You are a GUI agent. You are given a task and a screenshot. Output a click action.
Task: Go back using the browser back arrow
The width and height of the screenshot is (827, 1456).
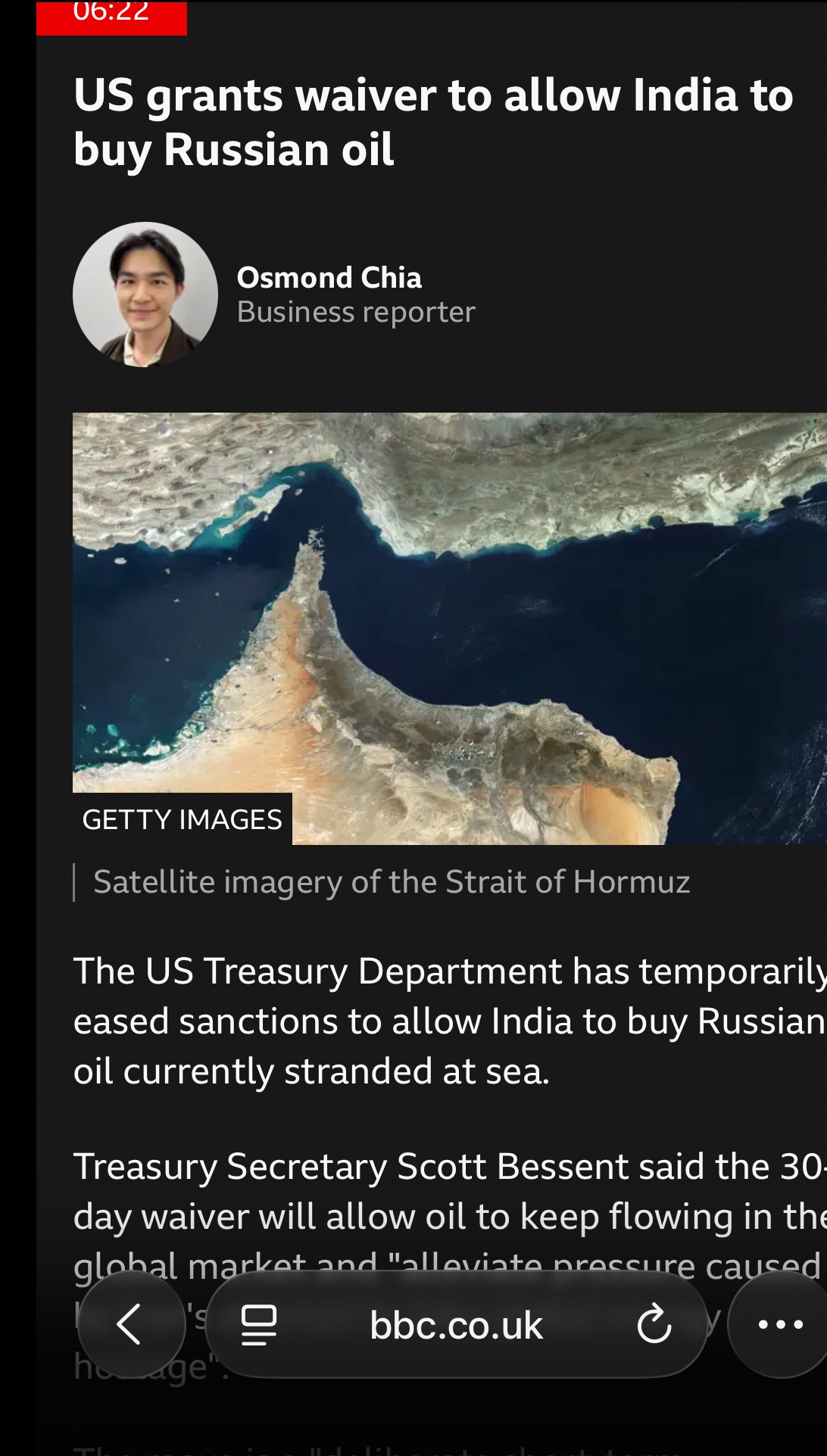coord(131,1324)
